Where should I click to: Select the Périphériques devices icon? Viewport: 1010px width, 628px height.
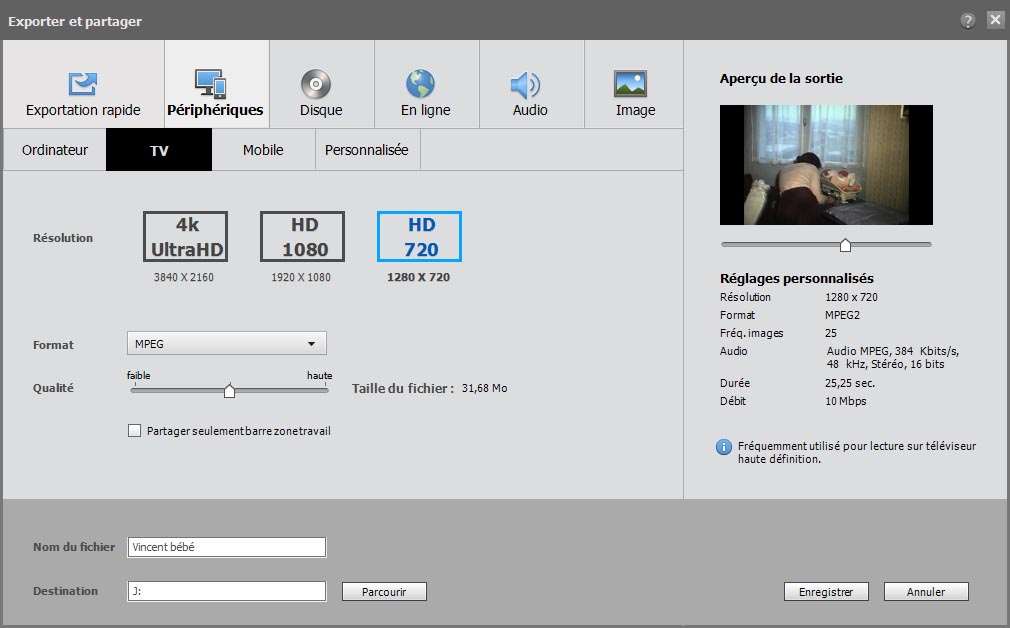(211, 84)
